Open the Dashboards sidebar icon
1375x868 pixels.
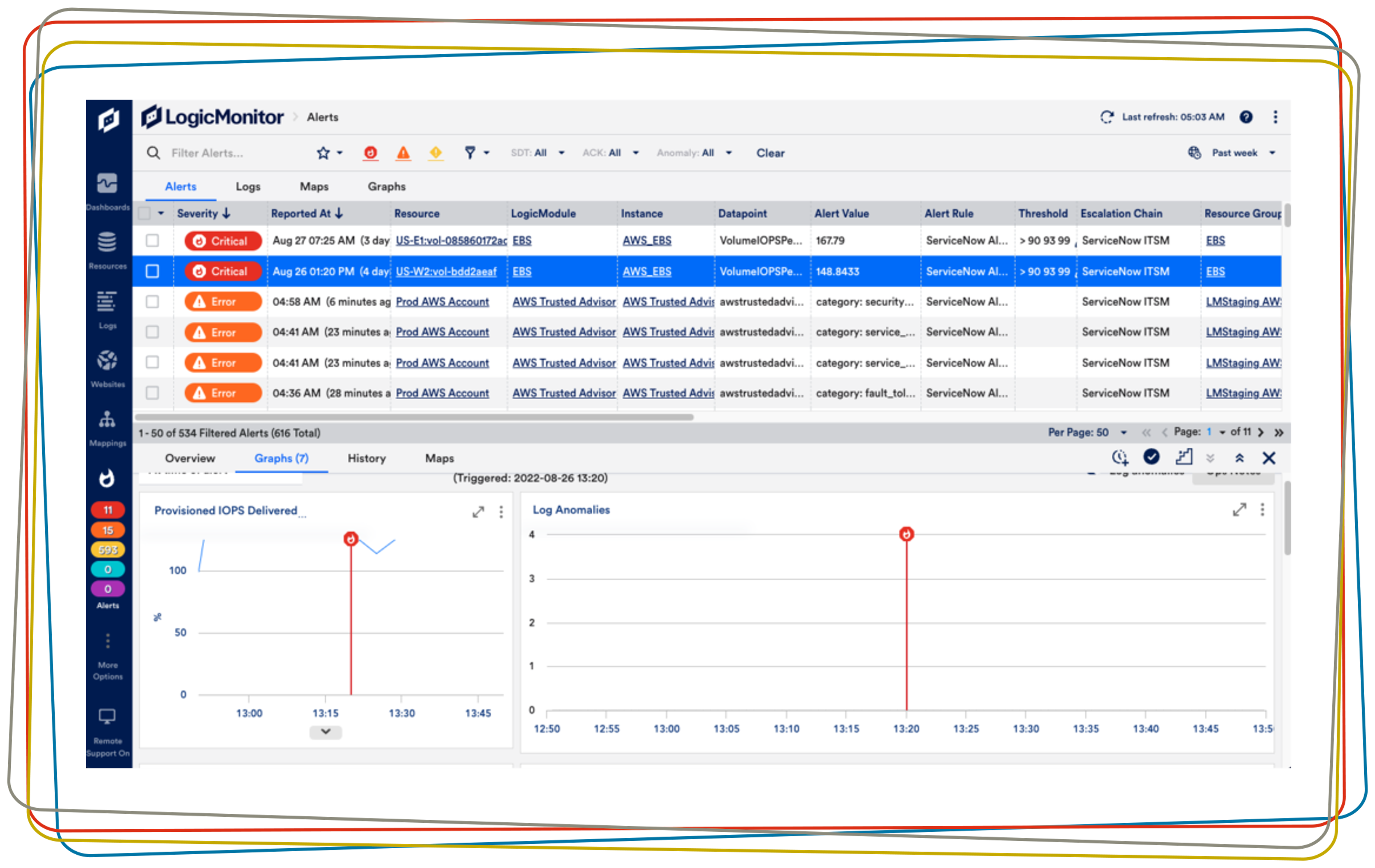pos(107,184)
